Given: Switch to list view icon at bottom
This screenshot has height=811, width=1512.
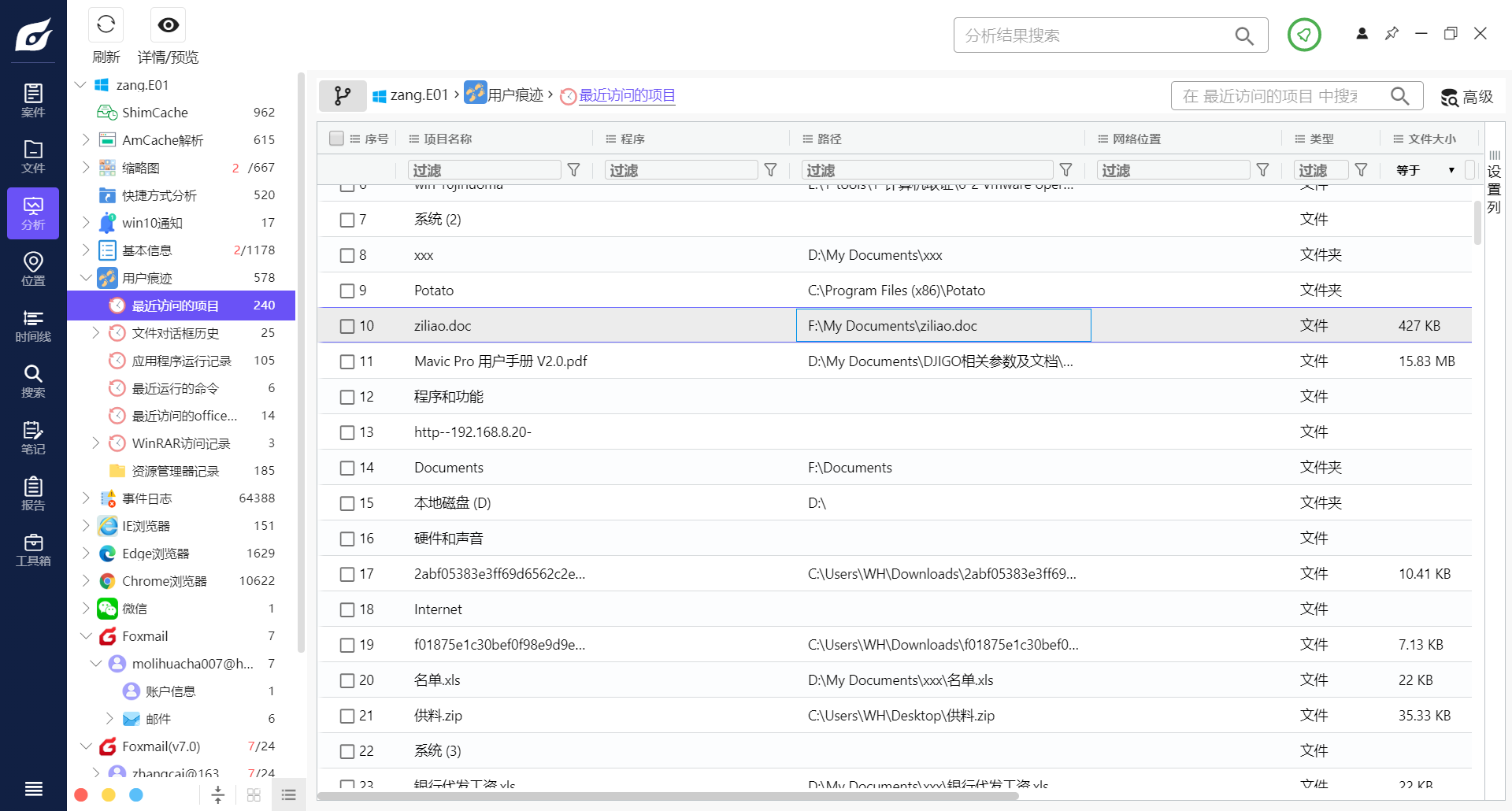Looking at the screenshot, I should click(x=289, y=795).
